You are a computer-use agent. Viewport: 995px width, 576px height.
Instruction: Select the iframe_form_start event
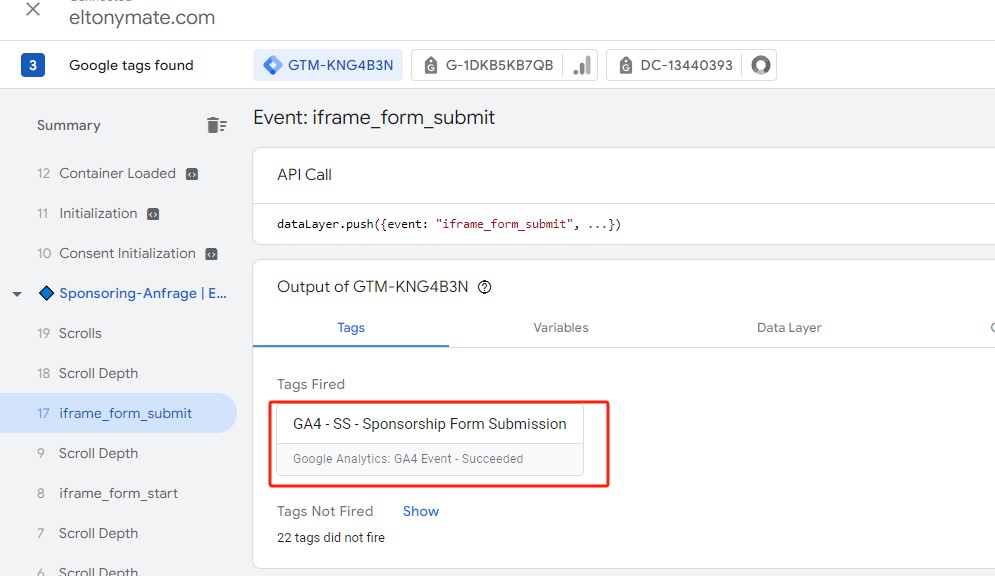[118, 493]
